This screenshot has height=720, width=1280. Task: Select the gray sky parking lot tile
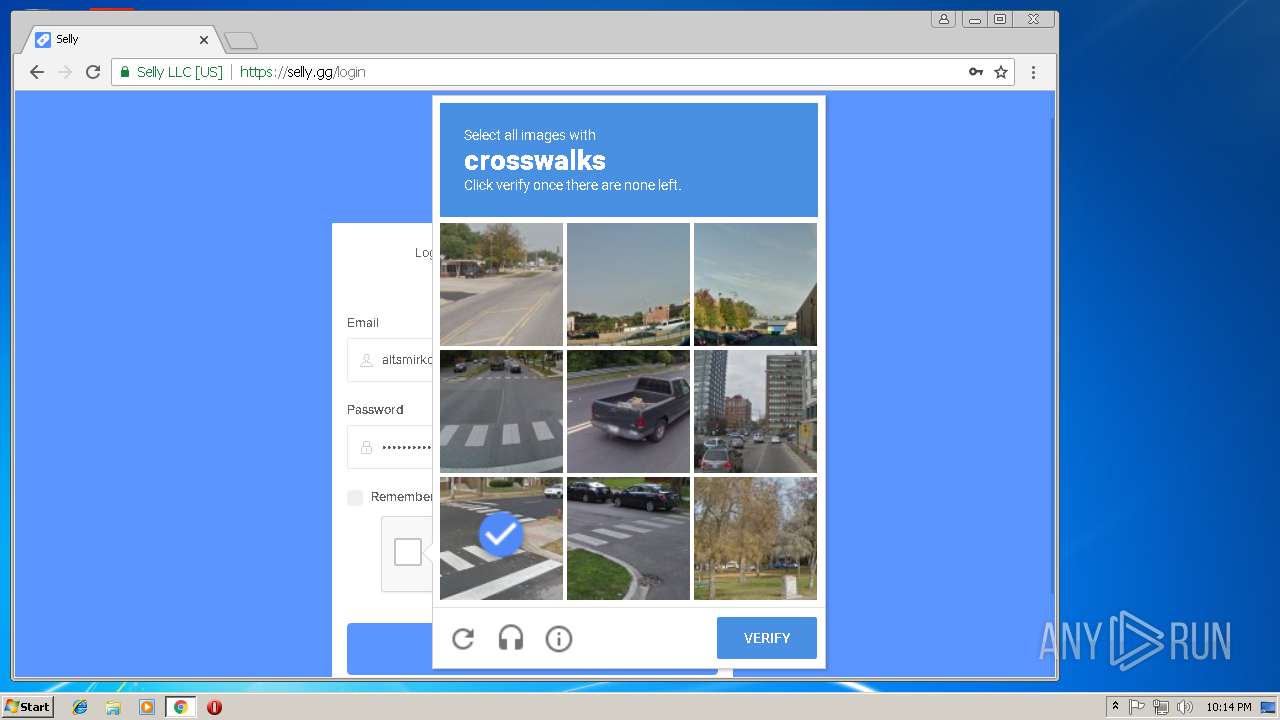click(x=628, y=284)
